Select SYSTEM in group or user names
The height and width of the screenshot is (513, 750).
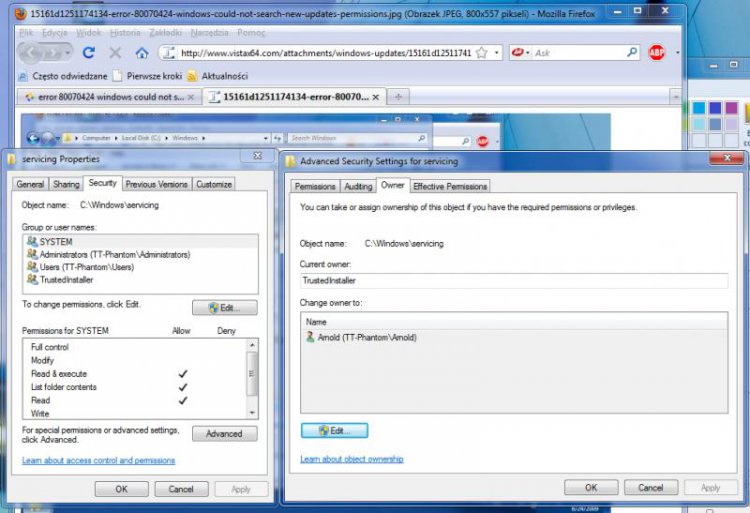(x=141, y=241)
